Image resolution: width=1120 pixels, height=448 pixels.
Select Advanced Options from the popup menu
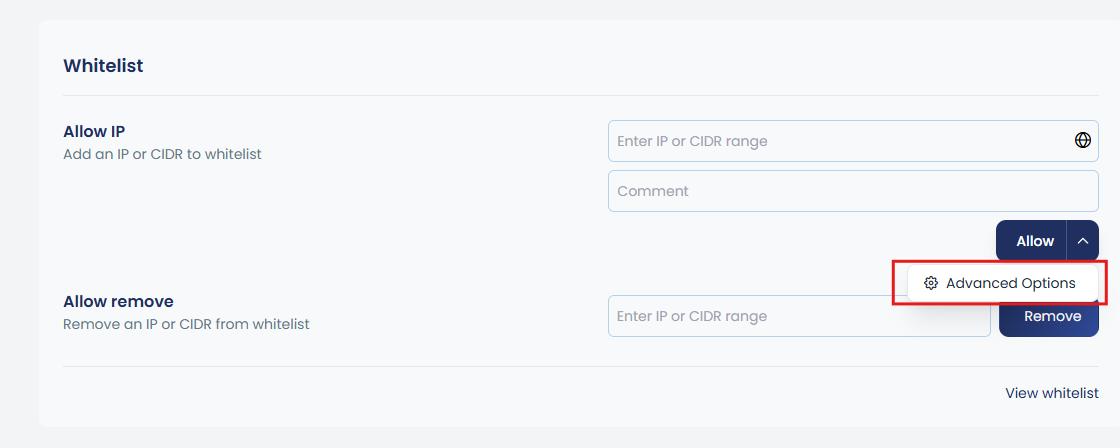coord(1010,283)
